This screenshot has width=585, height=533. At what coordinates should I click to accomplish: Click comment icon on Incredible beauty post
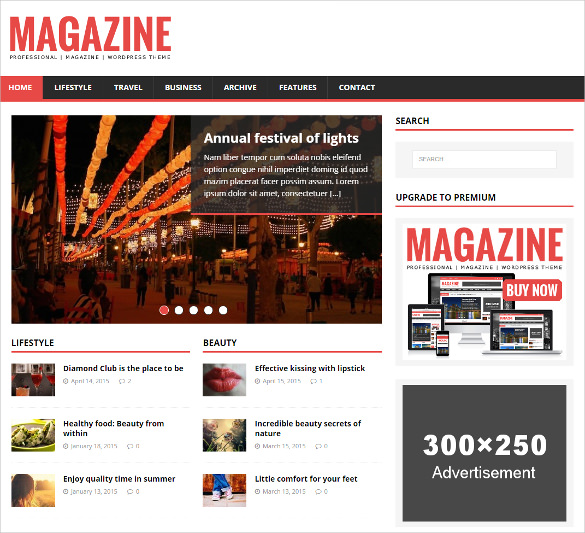pos(318,446)
